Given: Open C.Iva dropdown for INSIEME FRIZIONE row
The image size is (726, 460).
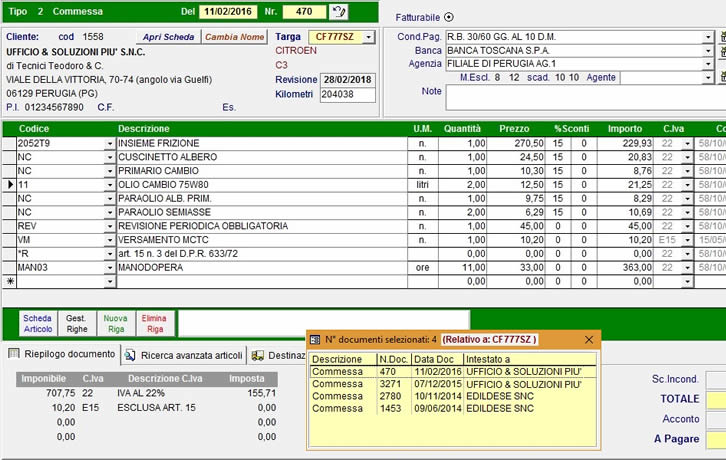Looking at the screenshot, I should (x=688, y=144).
